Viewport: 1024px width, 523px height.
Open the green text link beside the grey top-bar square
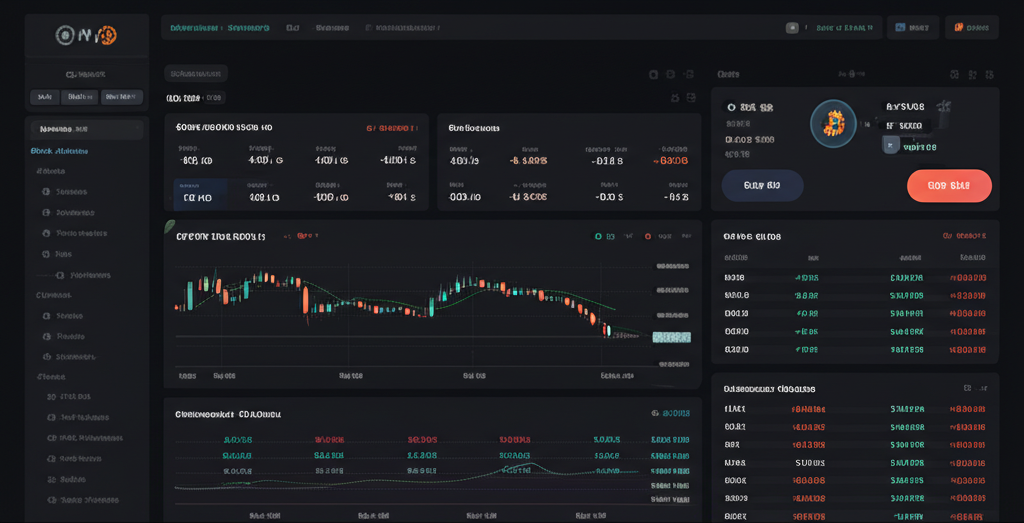coord(845,28)
